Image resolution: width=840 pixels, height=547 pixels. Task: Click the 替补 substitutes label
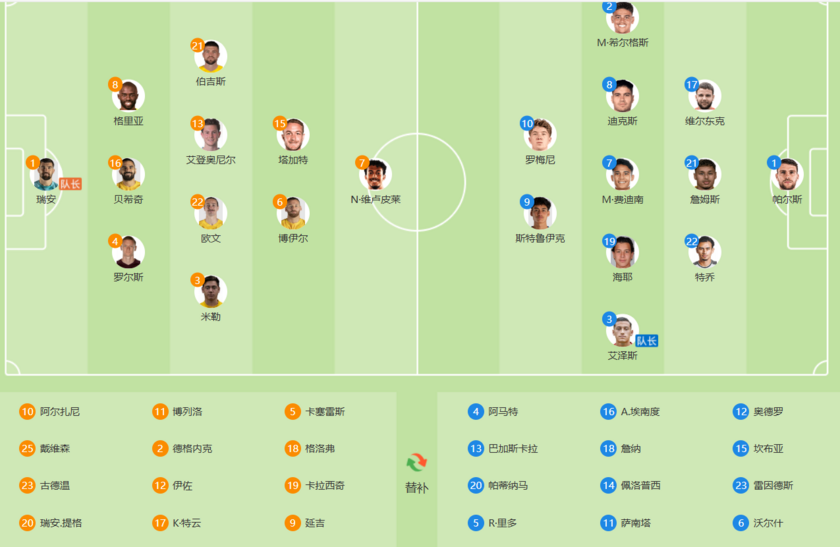[x=416, y=488]
